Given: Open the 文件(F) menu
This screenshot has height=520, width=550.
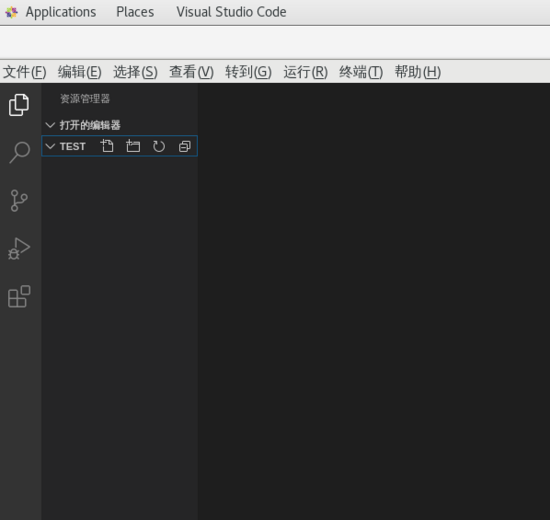Looking at the screenshot, I should coord(25,72).
